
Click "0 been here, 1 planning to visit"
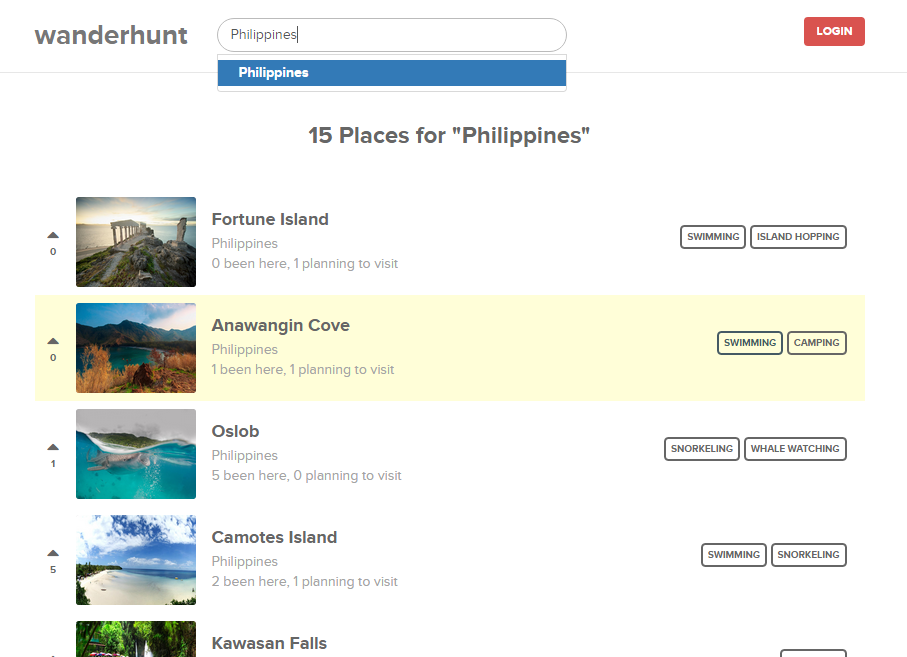click(305, 264)
